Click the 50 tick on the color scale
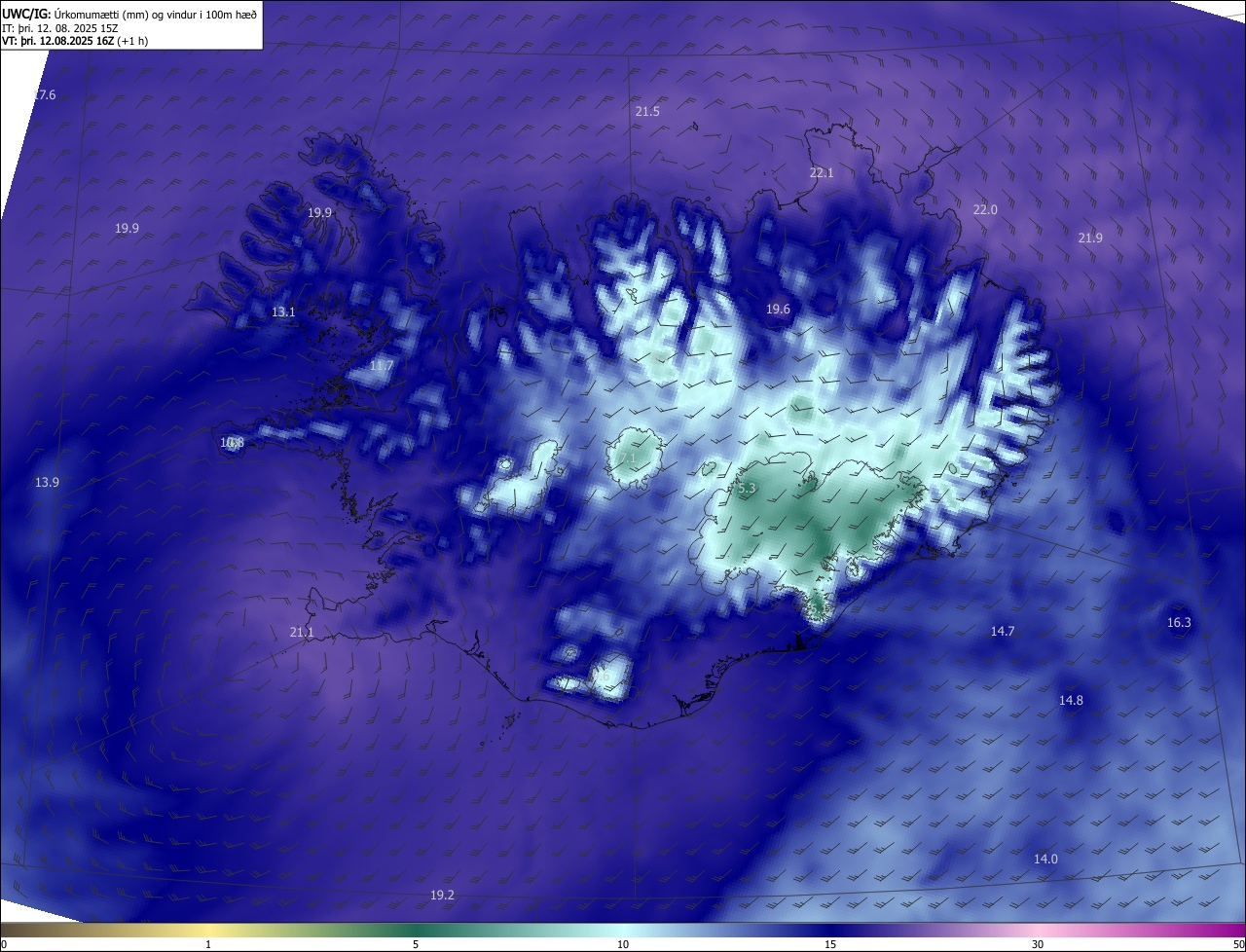Image resolution: width=1246 pixels, height=952 pixels. click(1238, 944)
